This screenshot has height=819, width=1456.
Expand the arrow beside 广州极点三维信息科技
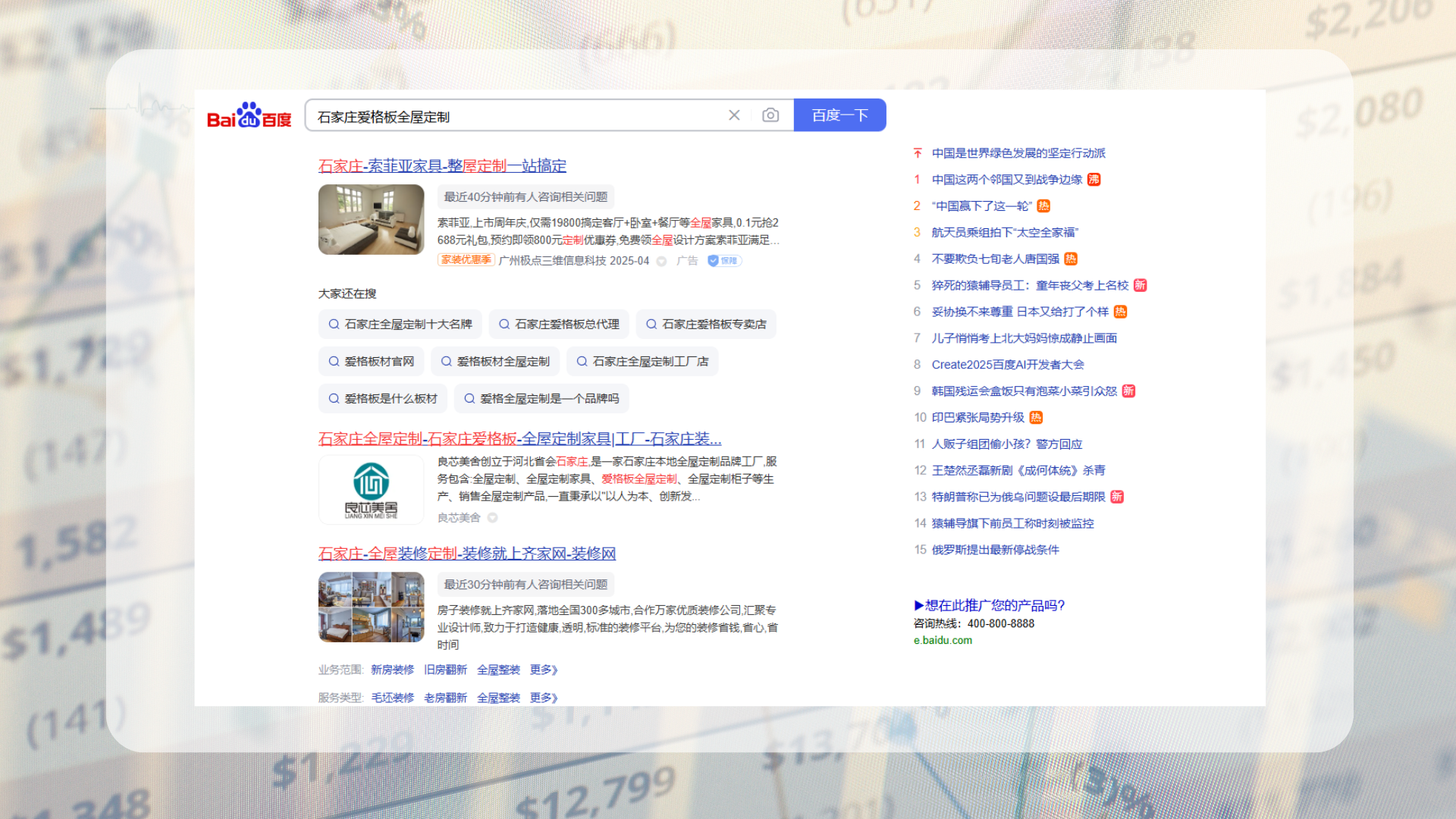click(x=661, y=262)
